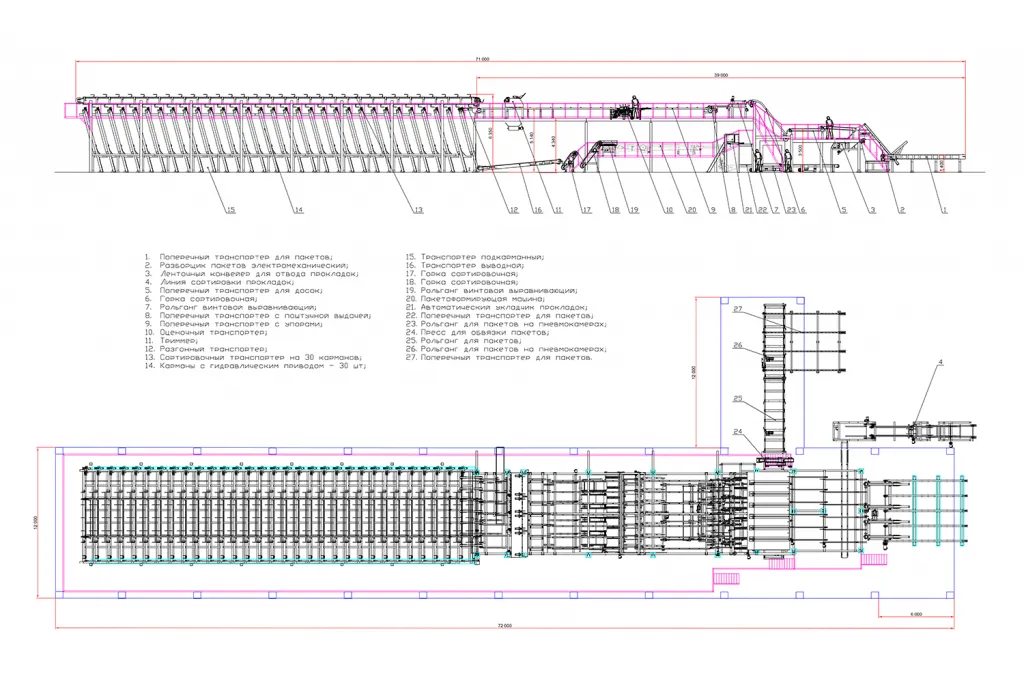Viewport: 1024px width, 683px height.
Task: Click legend entry 10 'Оценочный транспортер'
Action: pos(206,332)
